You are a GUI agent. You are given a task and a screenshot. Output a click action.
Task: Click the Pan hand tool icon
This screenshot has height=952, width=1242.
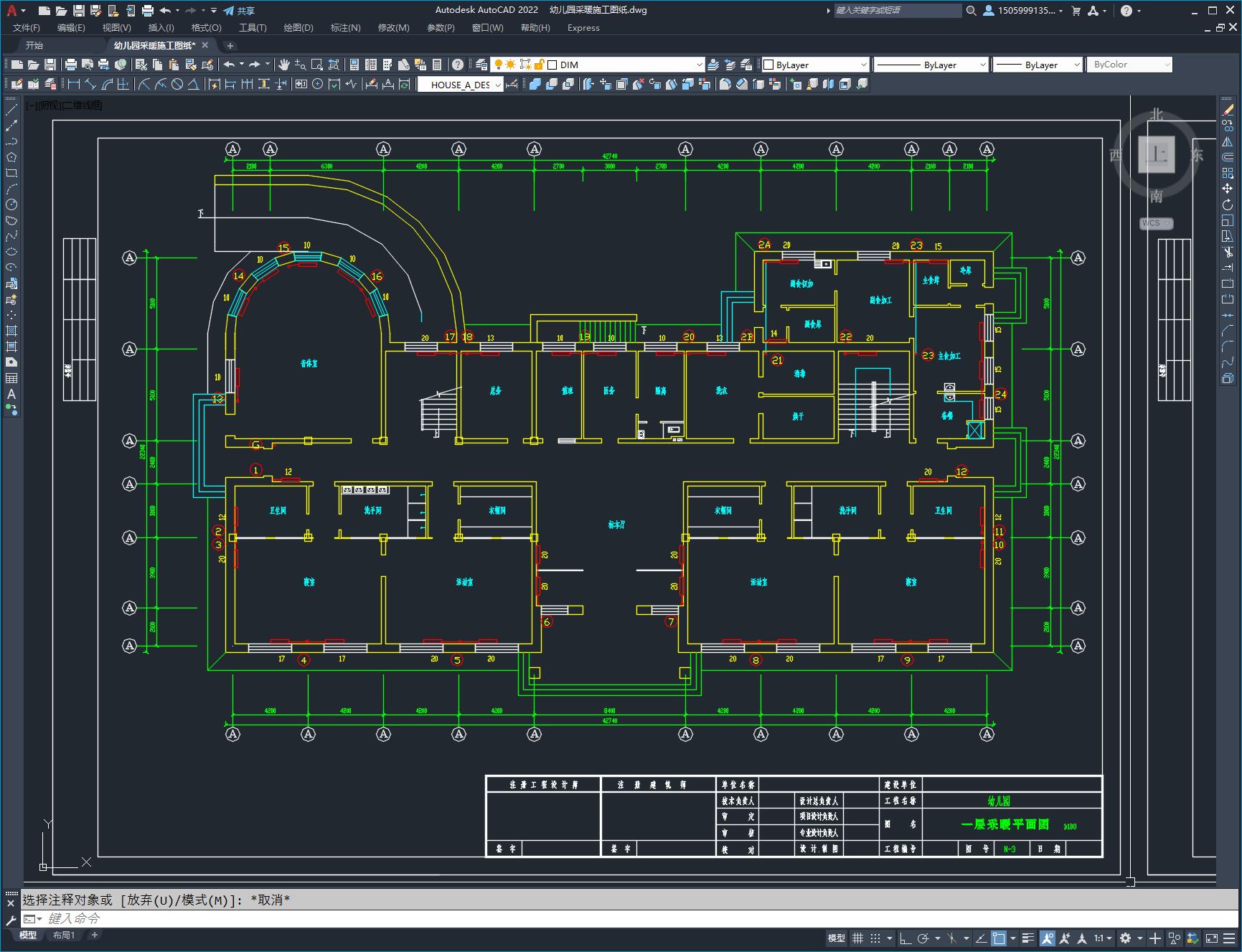(x=284, y=65)
